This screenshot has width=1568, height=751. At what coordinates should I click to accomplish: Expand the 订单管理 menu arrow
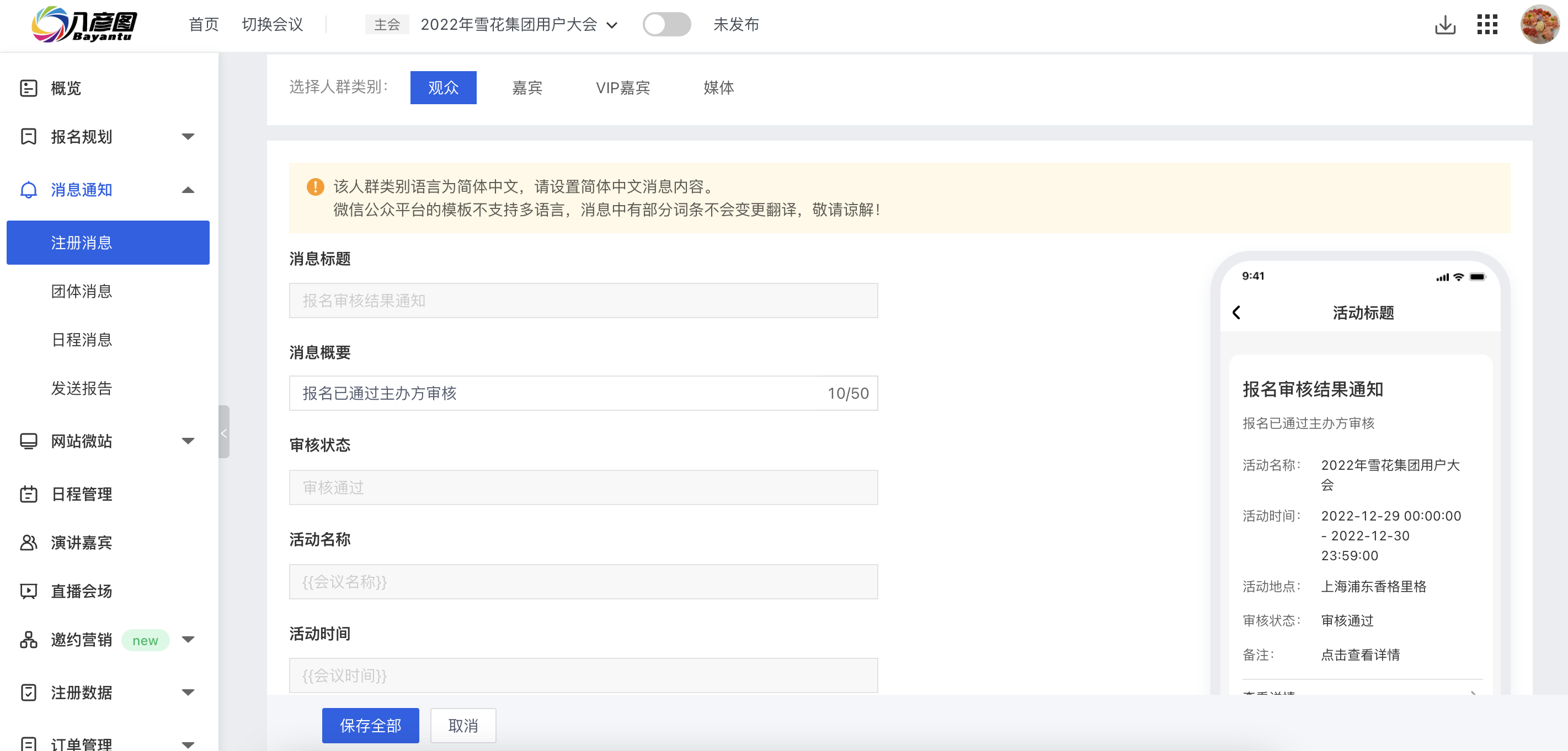tap(188, 744)
